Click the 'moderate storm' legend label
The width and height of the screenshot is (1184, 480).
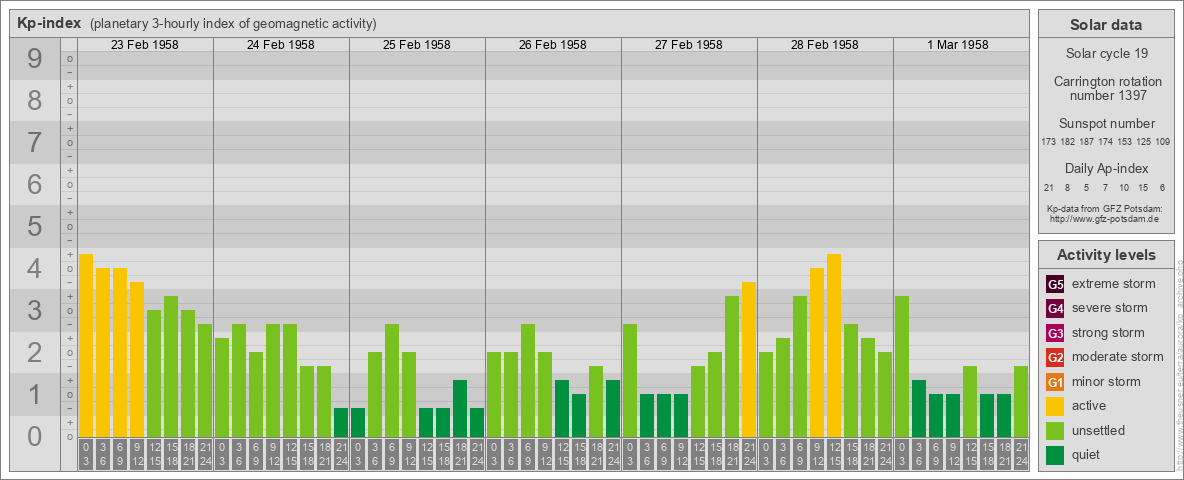coord(1118,356)
